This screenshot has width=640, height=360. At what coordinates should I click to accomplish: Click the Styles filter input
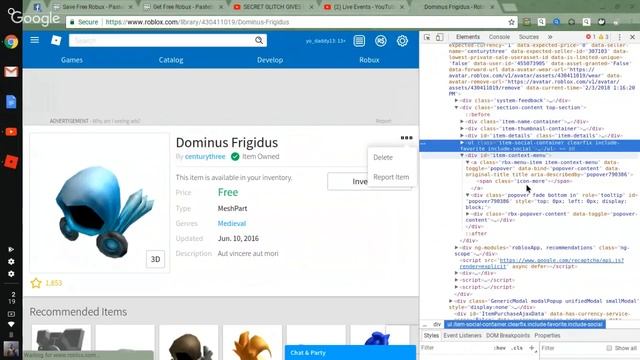tap(455, 348)
